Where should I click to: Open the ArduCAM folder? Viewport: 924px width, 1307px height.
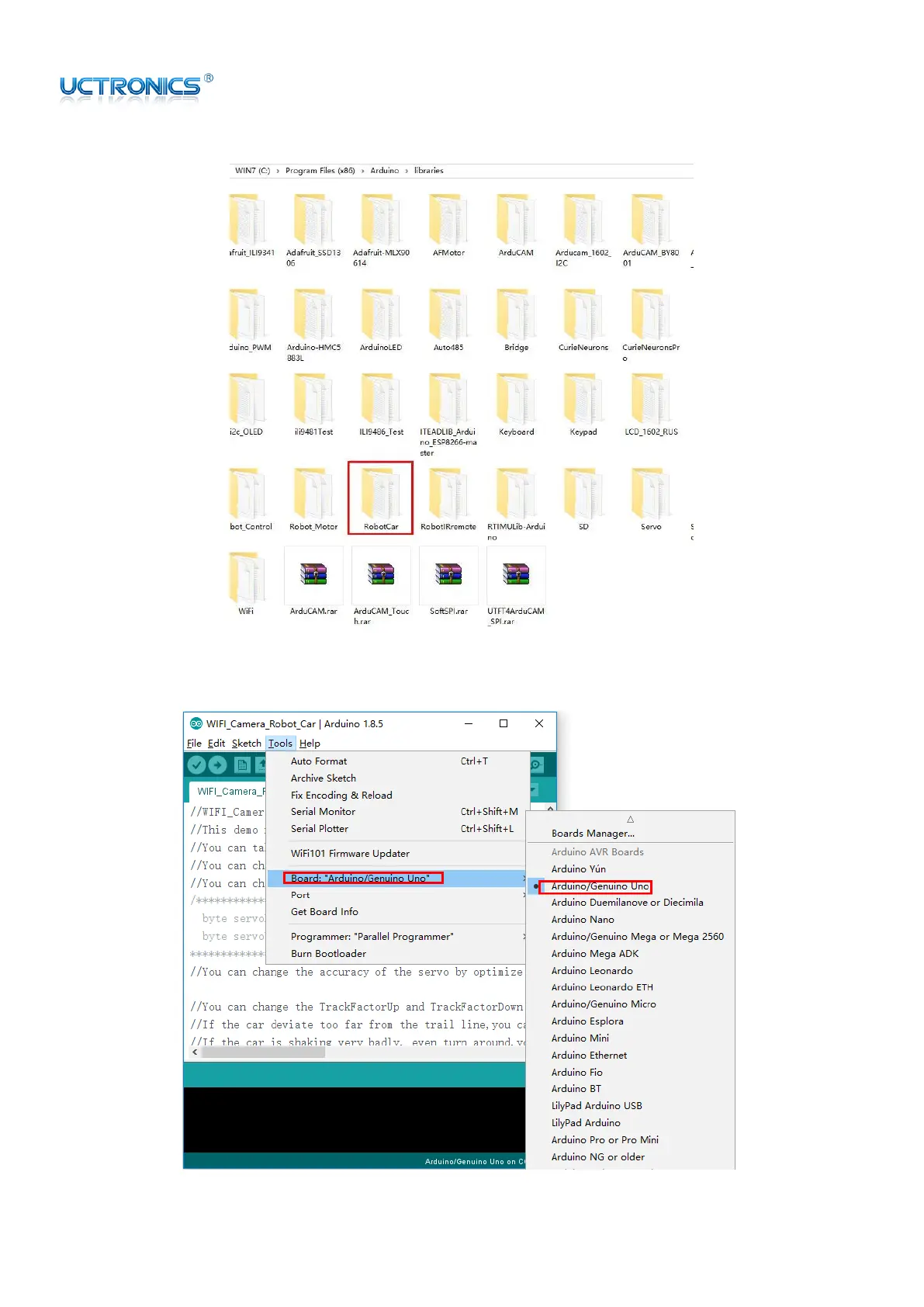pos(516,225)
